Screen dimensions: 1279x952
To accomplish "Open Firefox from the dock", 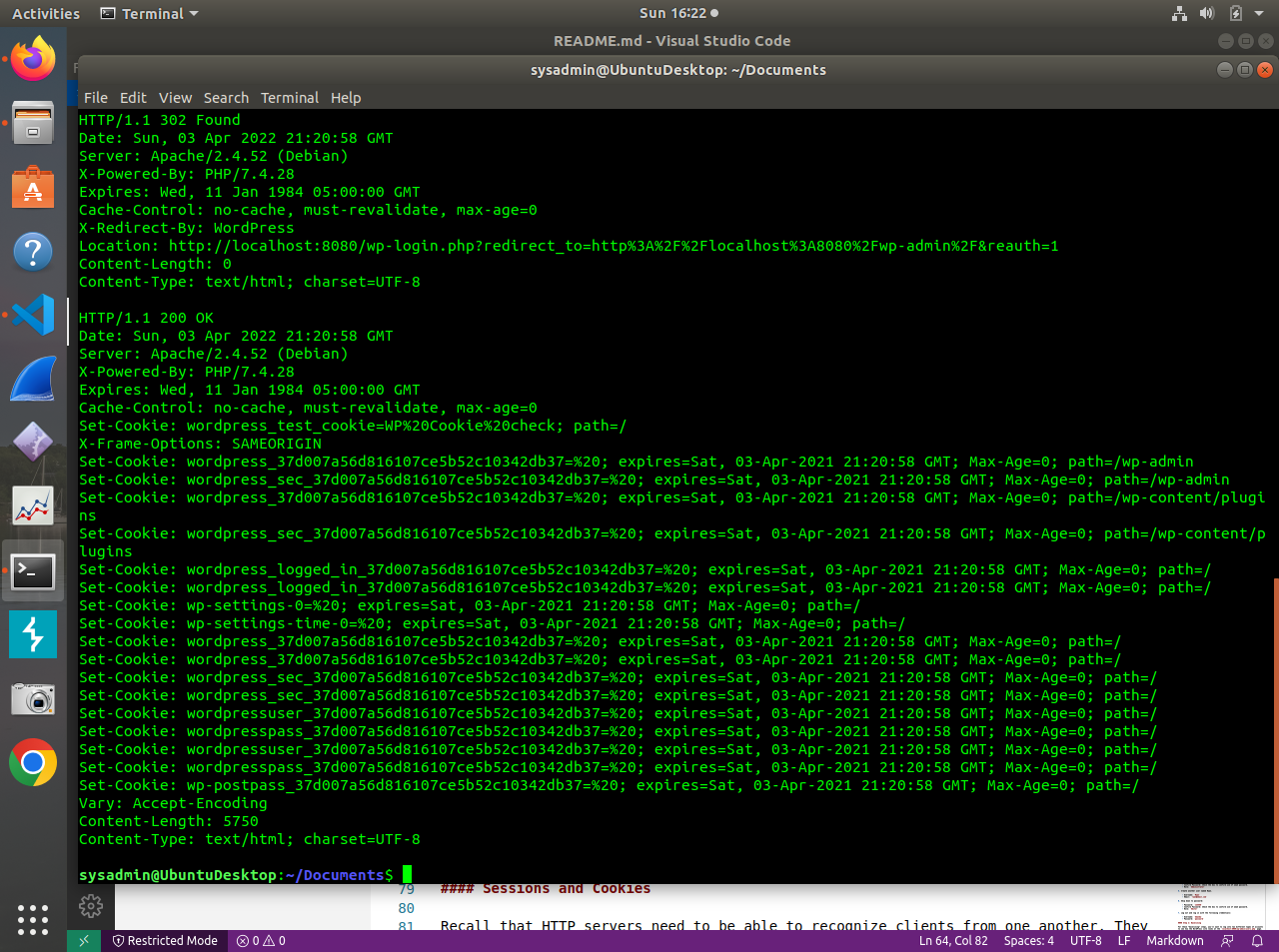I will 33,59.
